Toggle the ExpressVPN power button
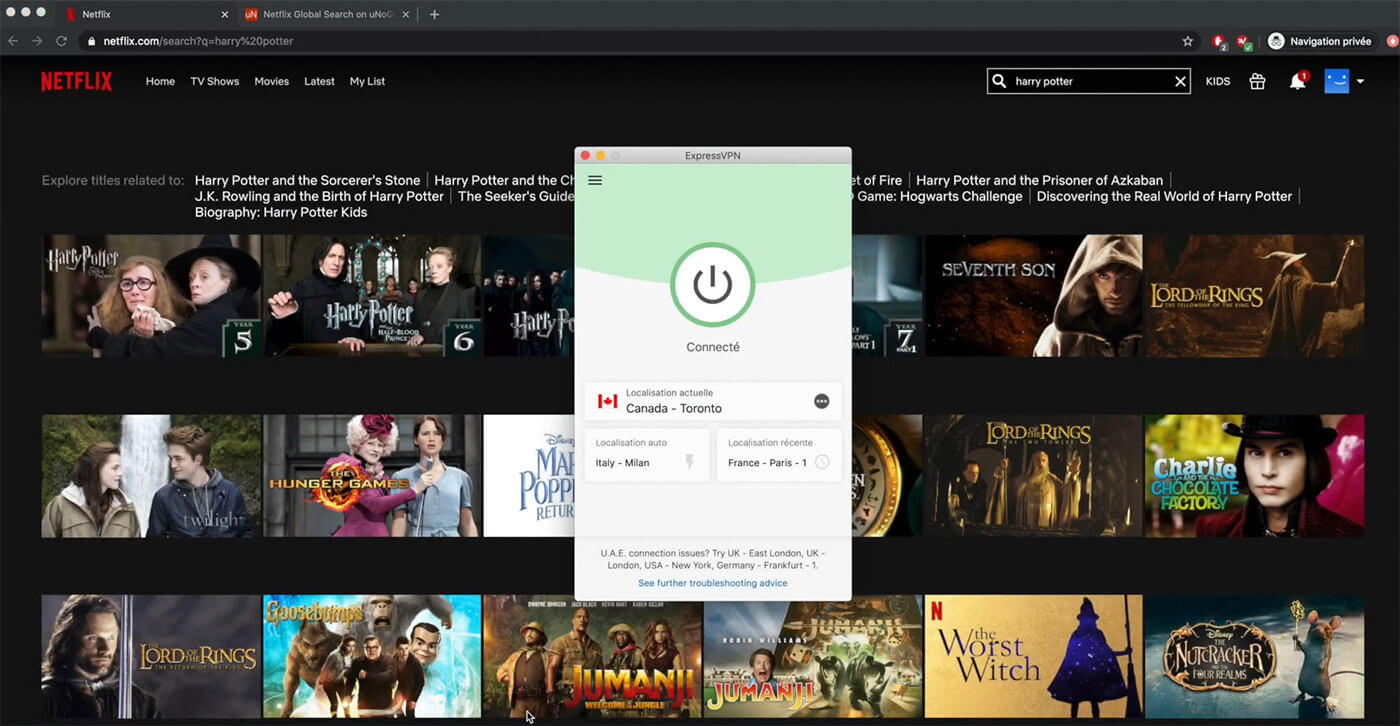 click(x=713, y=285)
